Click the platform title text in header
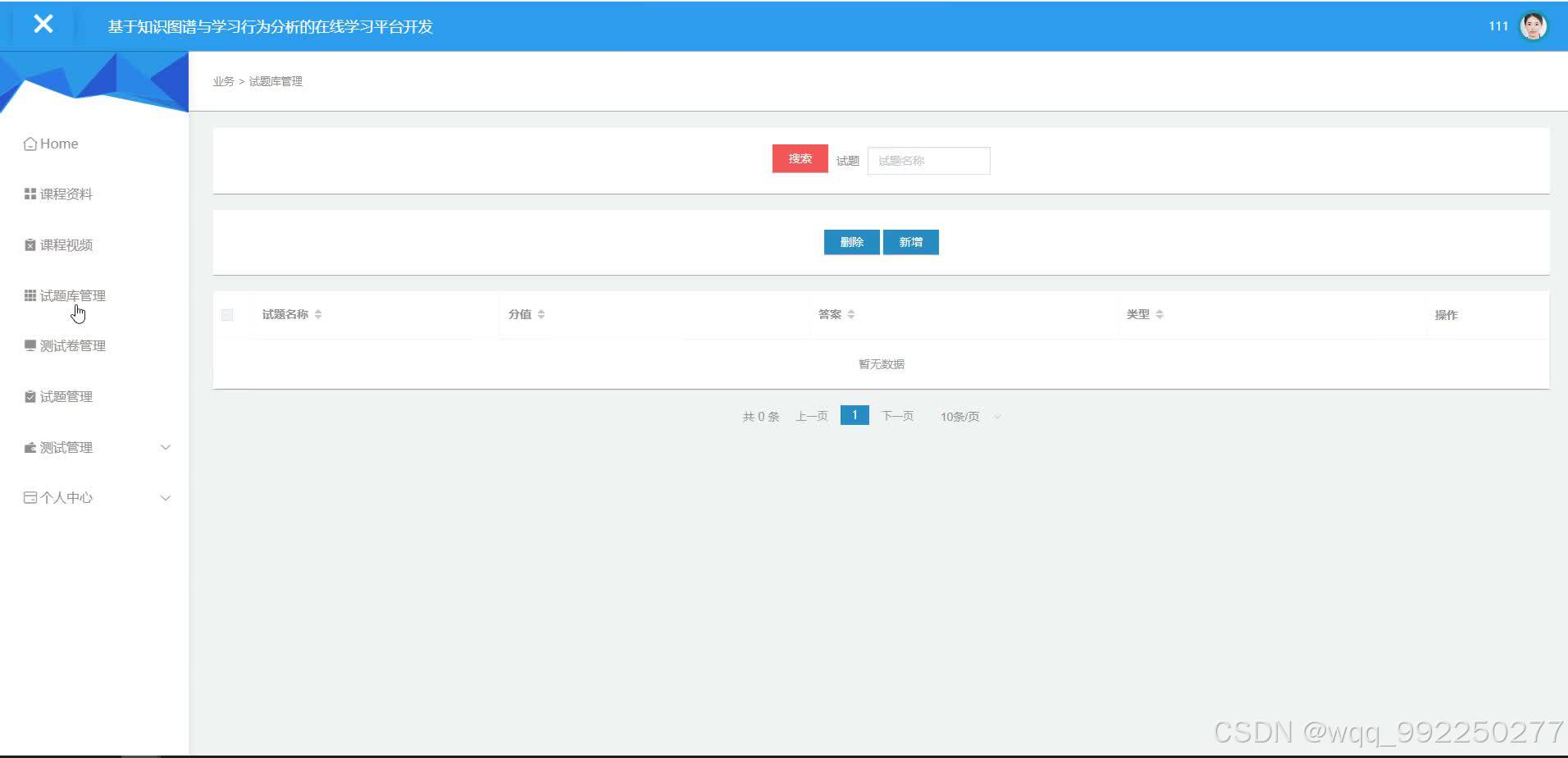Image resolution: width=1568 pixels, height=758 pixels. 270,26
